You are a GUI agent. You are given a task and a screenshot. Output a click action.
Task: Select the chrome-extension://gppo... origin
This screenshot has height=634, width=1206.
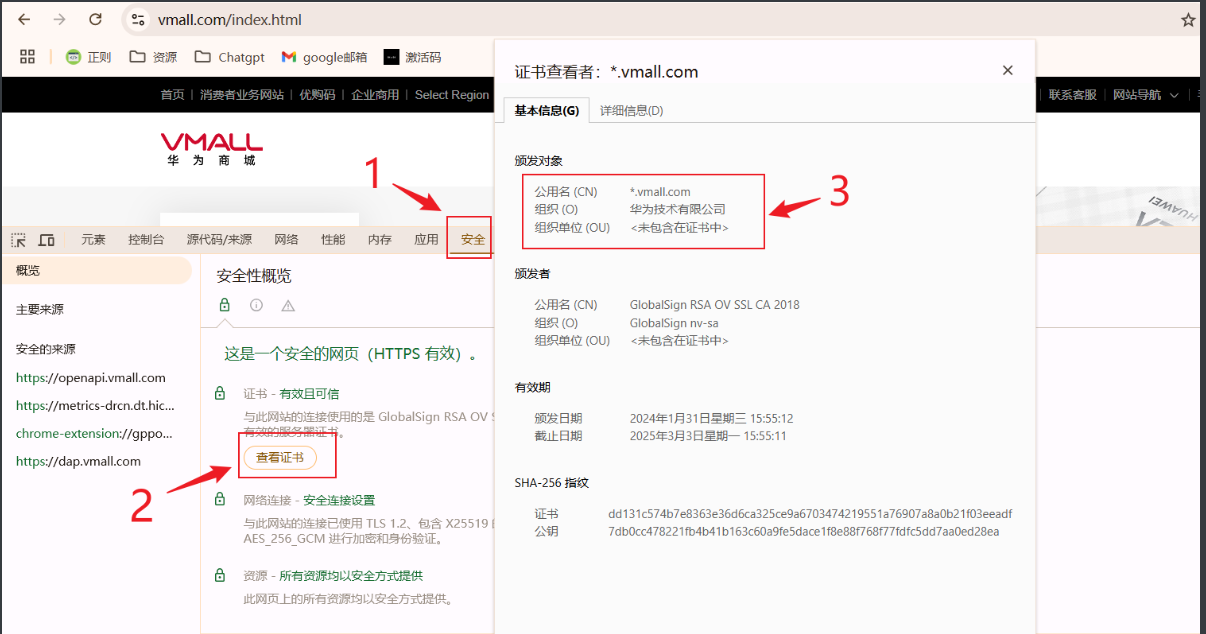pos(95,434)
